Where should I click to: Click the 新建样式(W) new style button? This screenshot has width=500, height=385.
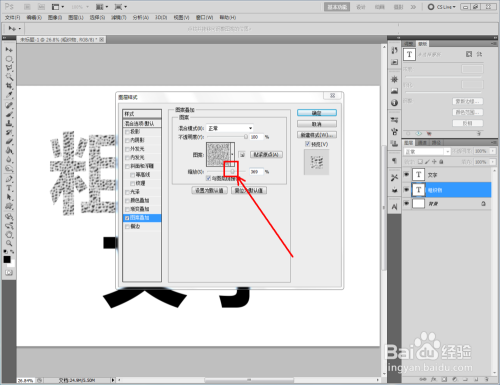[x=317, y=135]
